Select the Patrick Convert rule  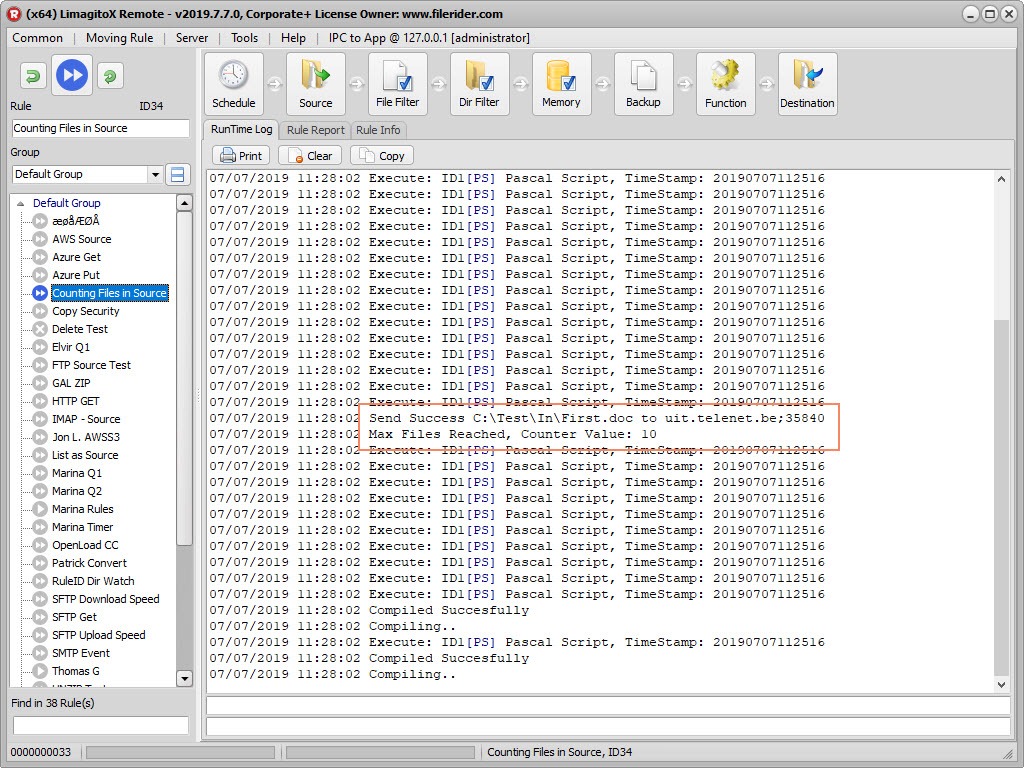89,563
